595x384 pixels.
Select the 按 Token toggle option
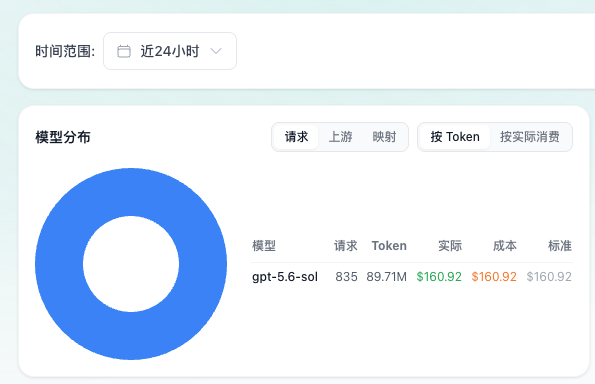(x=455, y=137)
